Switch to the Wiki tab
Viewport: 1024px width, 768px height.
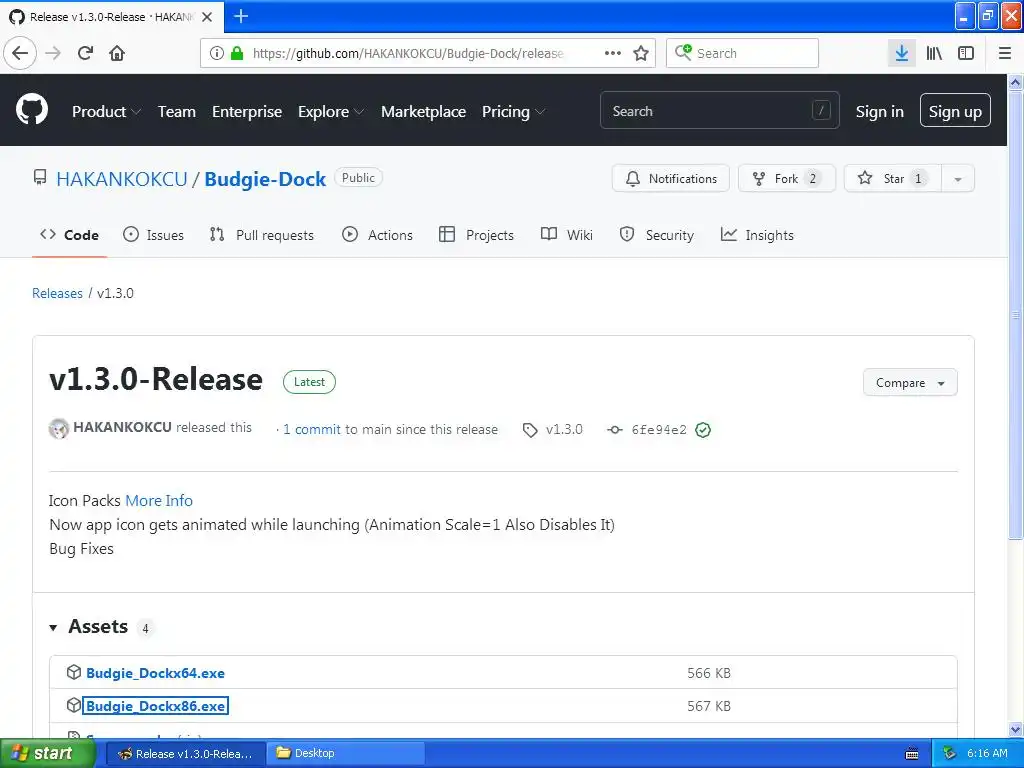pyautogui.click(x=567, y=235)
